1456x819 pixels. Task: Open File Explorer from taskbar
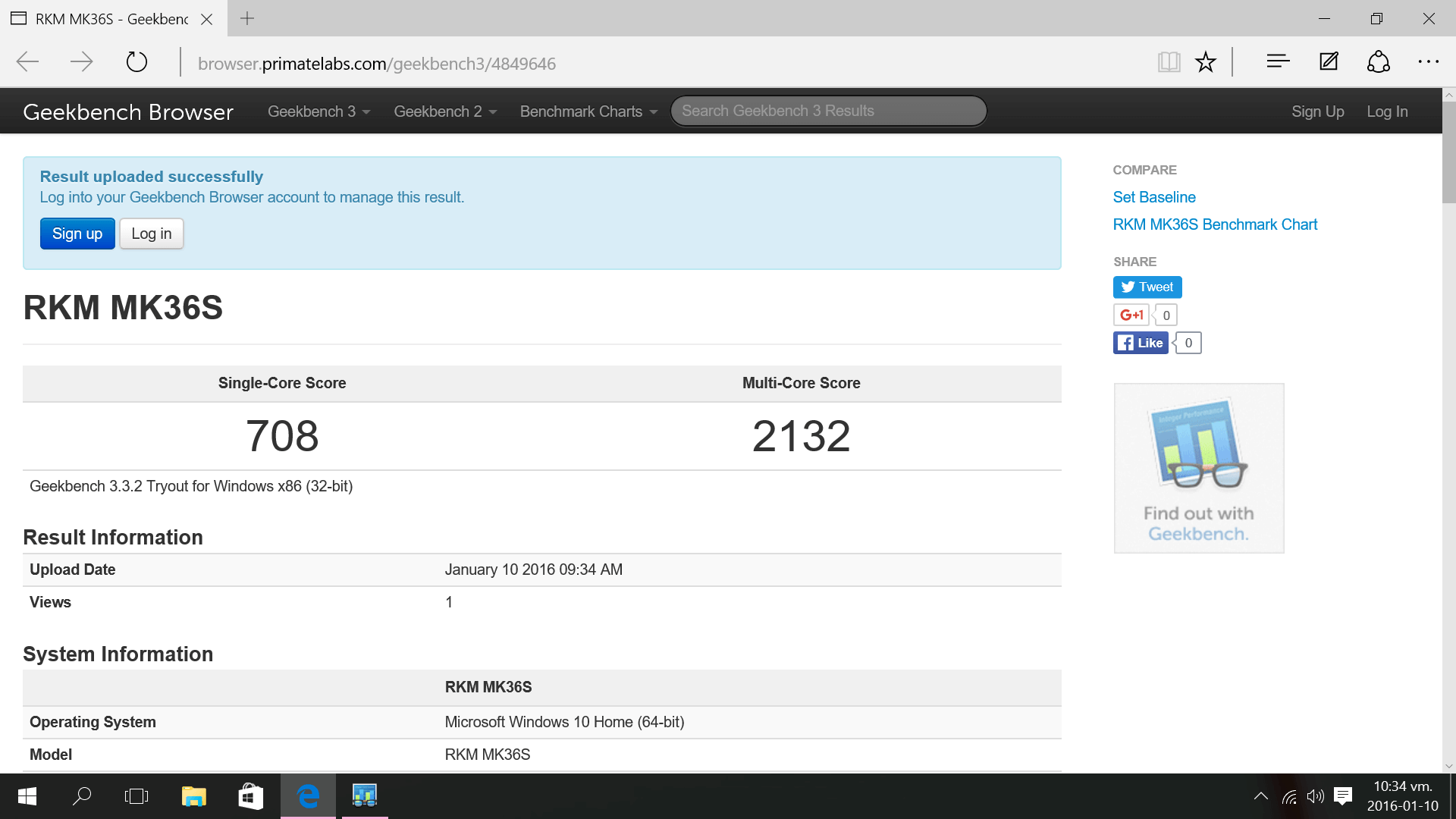click(x=194, y=796)
